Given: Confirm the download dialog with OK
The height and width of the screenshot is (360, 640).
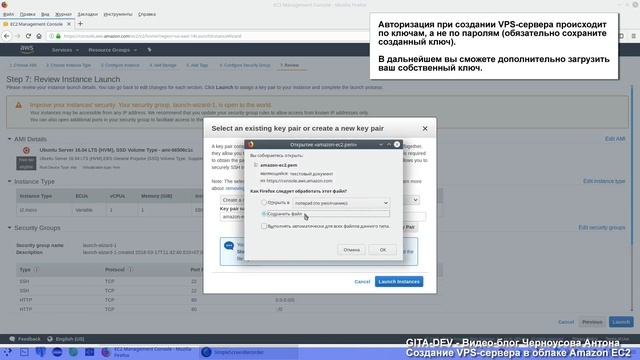Looking at the screenshot, I should (x=382, y=250).
